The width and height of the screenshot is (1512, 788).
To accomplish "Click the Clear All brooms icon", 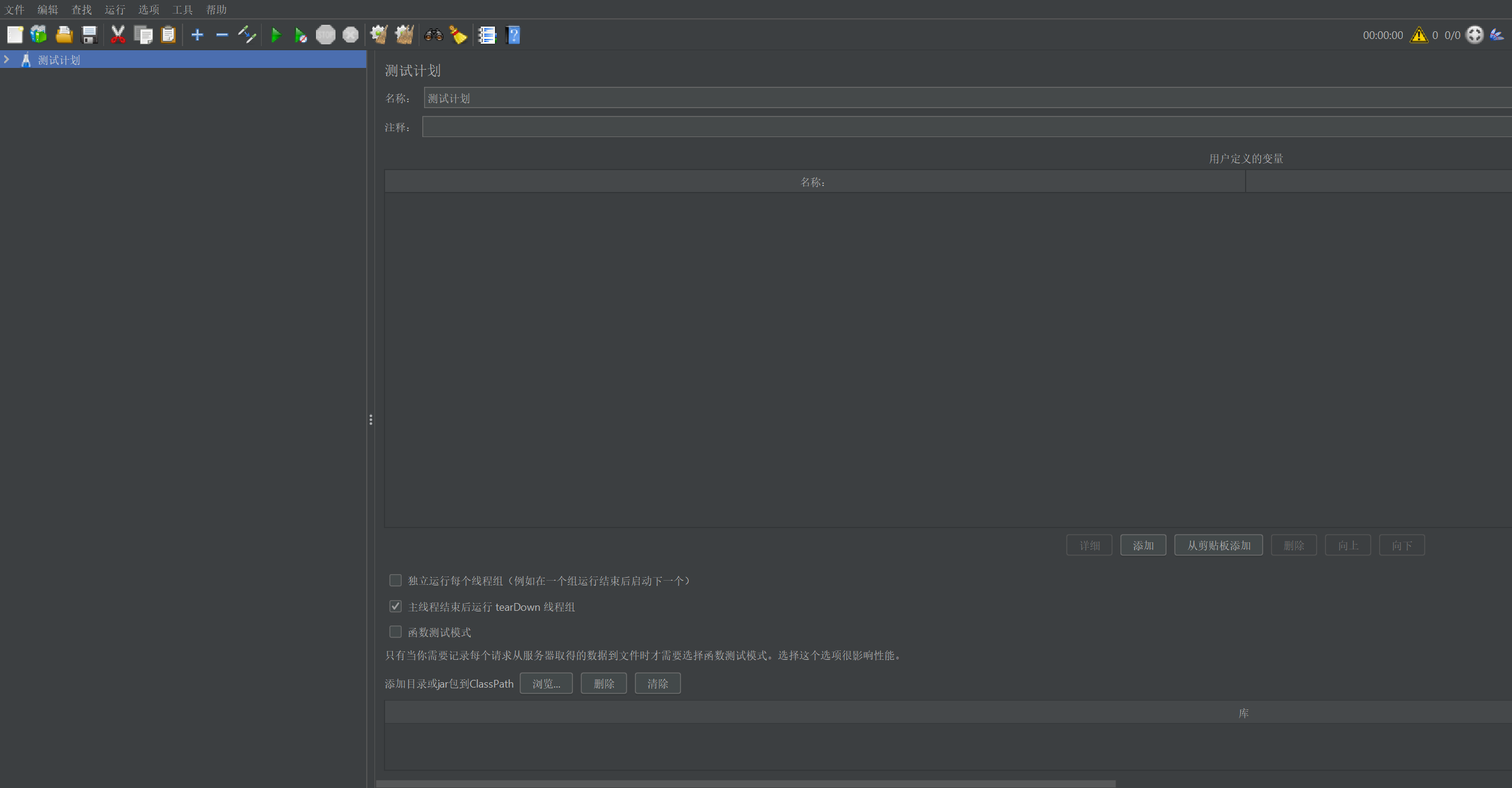I will pos(405,35).
